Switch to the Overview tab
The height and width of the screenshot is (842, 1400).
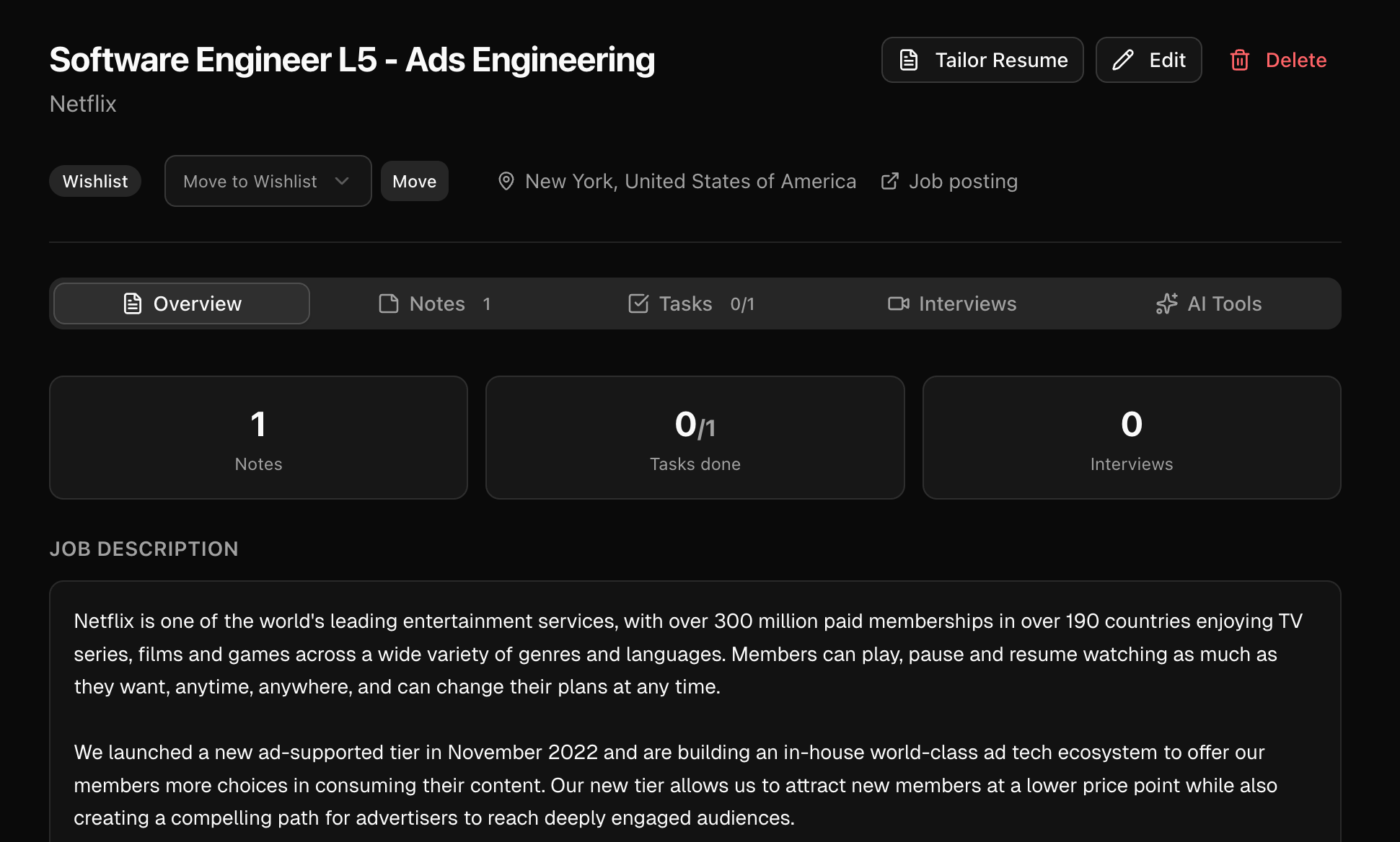(182, 303)
